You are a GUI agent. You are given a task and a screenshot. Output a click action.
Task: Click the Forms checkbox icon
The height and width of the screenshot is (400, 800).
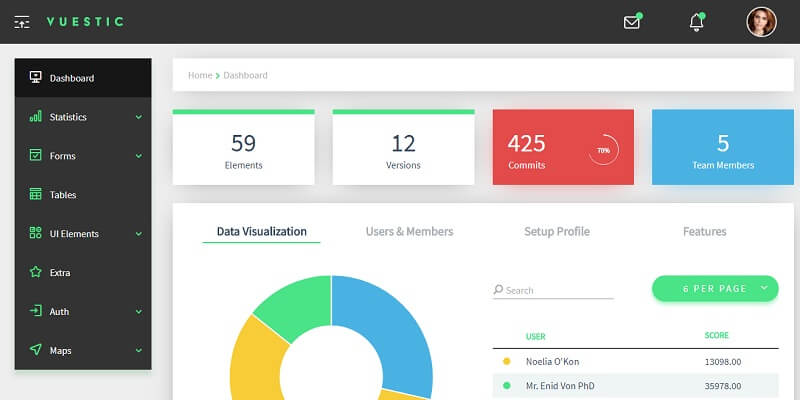tap(35, 155)
